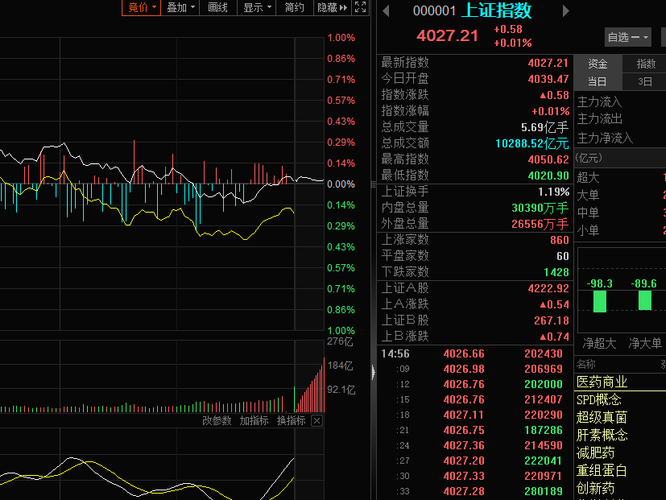Click the 超大 order size row
Viewport: 666px width, 500px height.
620,177
